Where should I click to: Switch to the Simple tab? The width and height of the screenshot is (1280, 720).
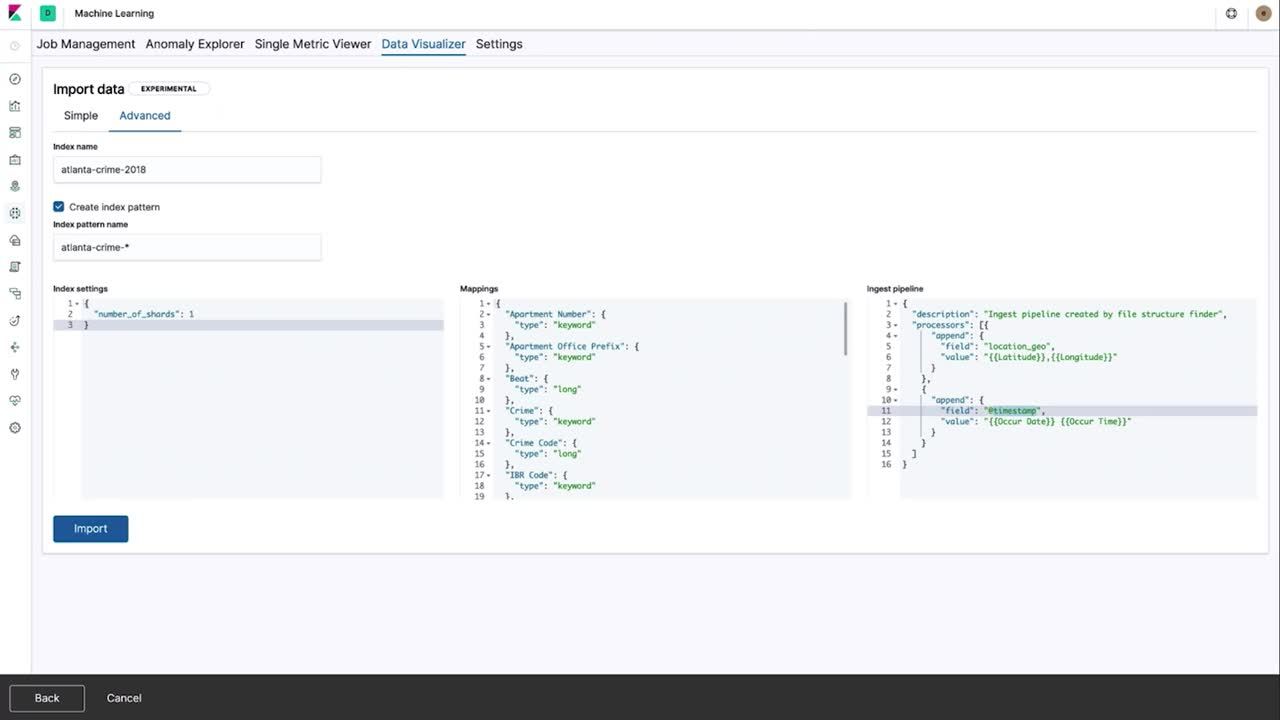tap(81, 116)
